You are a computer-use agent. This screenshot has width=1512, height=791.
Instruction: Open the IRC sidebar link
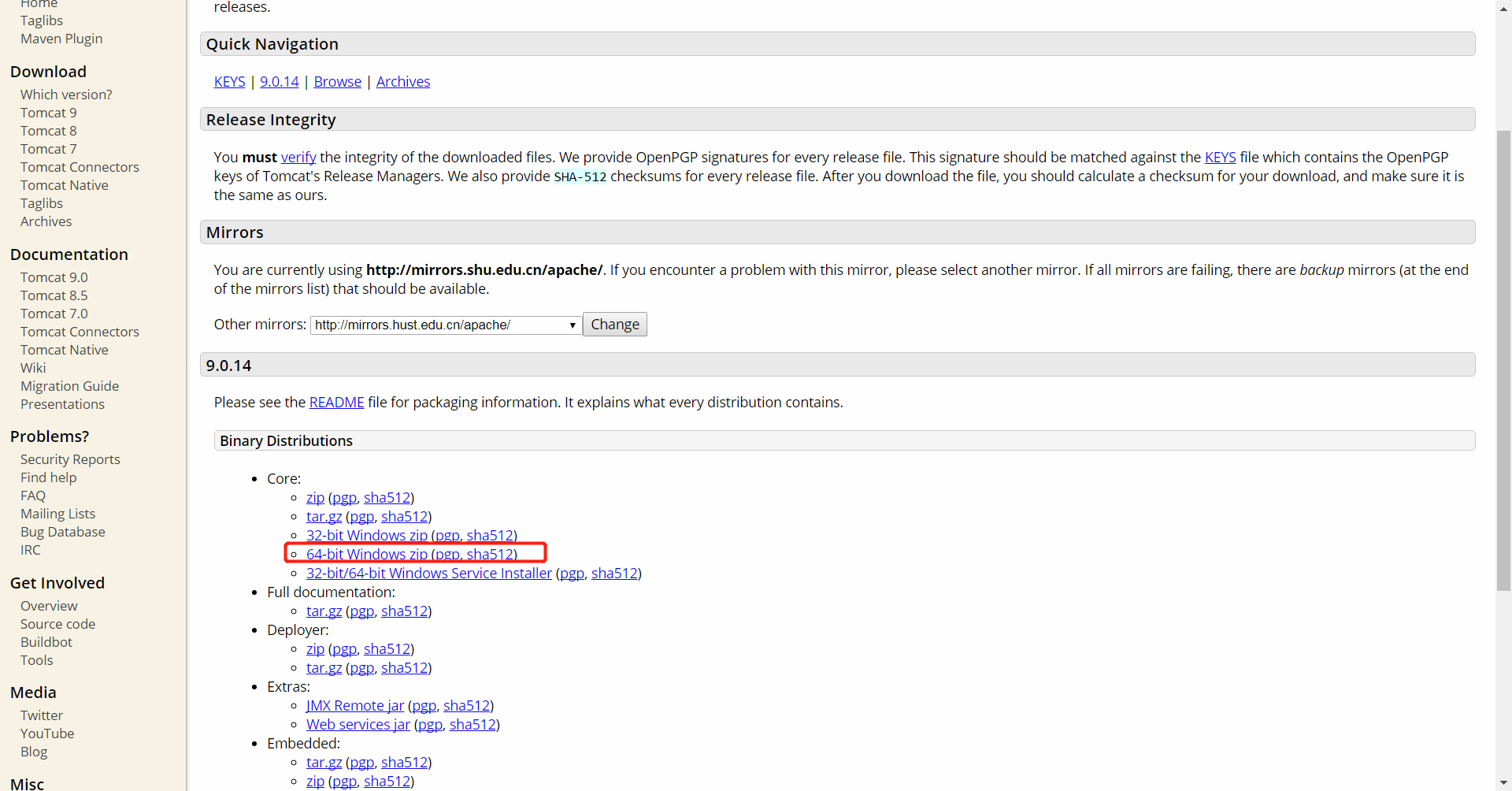pos(31,550)
